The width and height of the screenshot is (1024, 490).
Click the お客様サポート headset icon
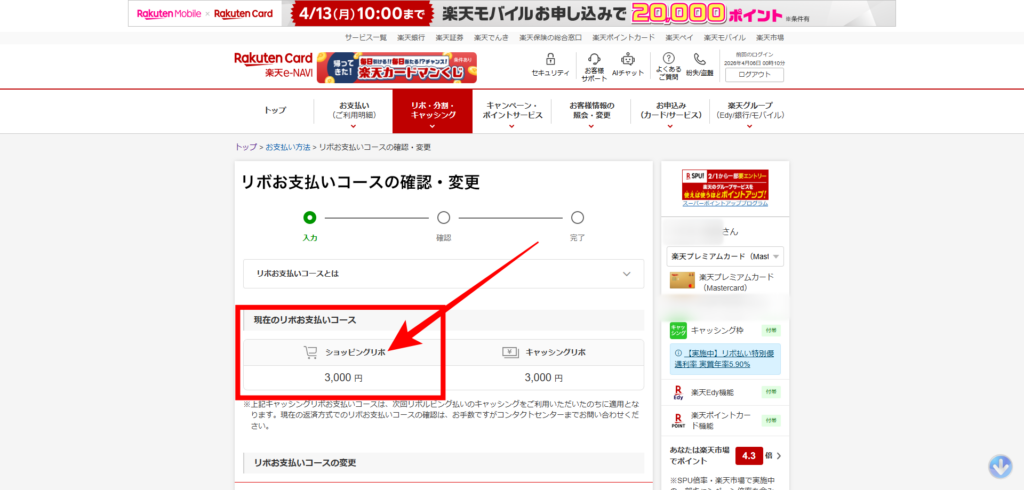point(594,60)
